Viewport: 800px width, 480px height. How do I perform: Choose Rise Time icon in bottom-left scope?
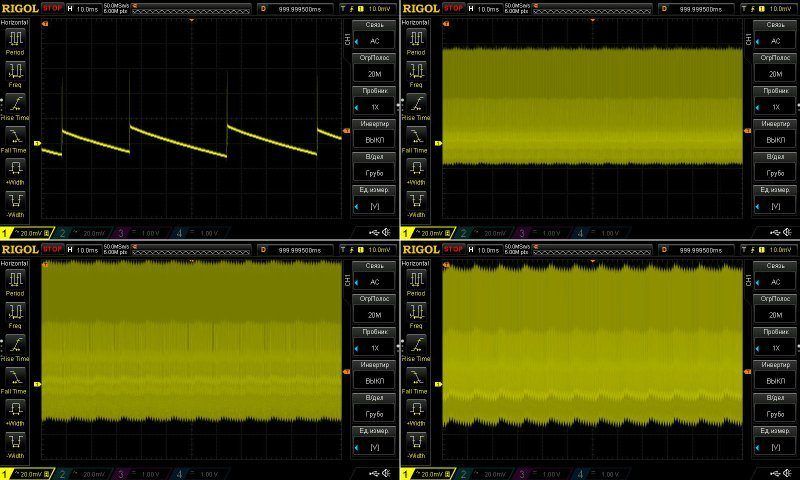pyautogui.click(x=15, y=345)
